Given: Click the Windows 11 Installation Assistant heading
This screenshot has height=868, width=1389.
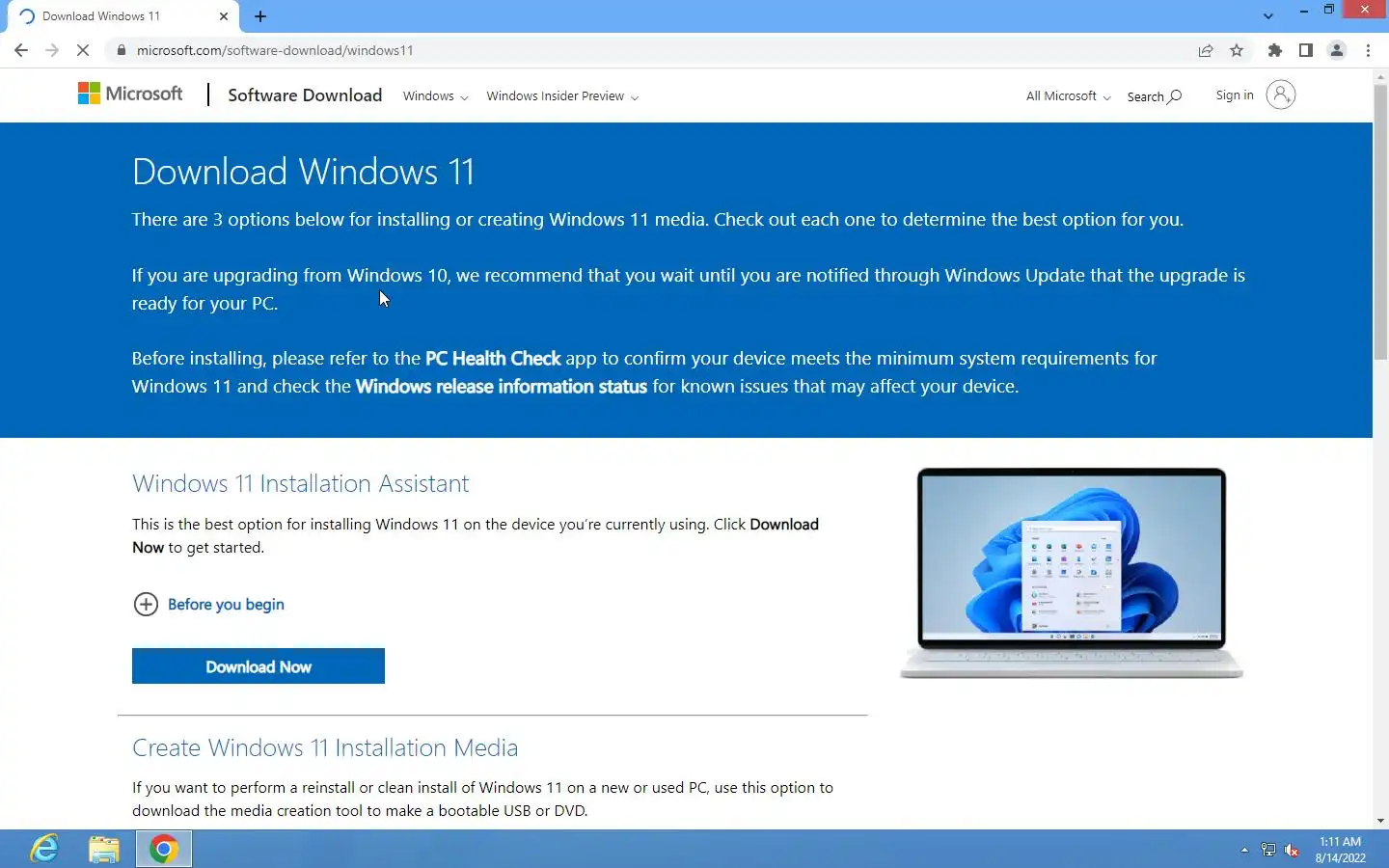Looking at the screenshot, I should click(x=300, y=483).
